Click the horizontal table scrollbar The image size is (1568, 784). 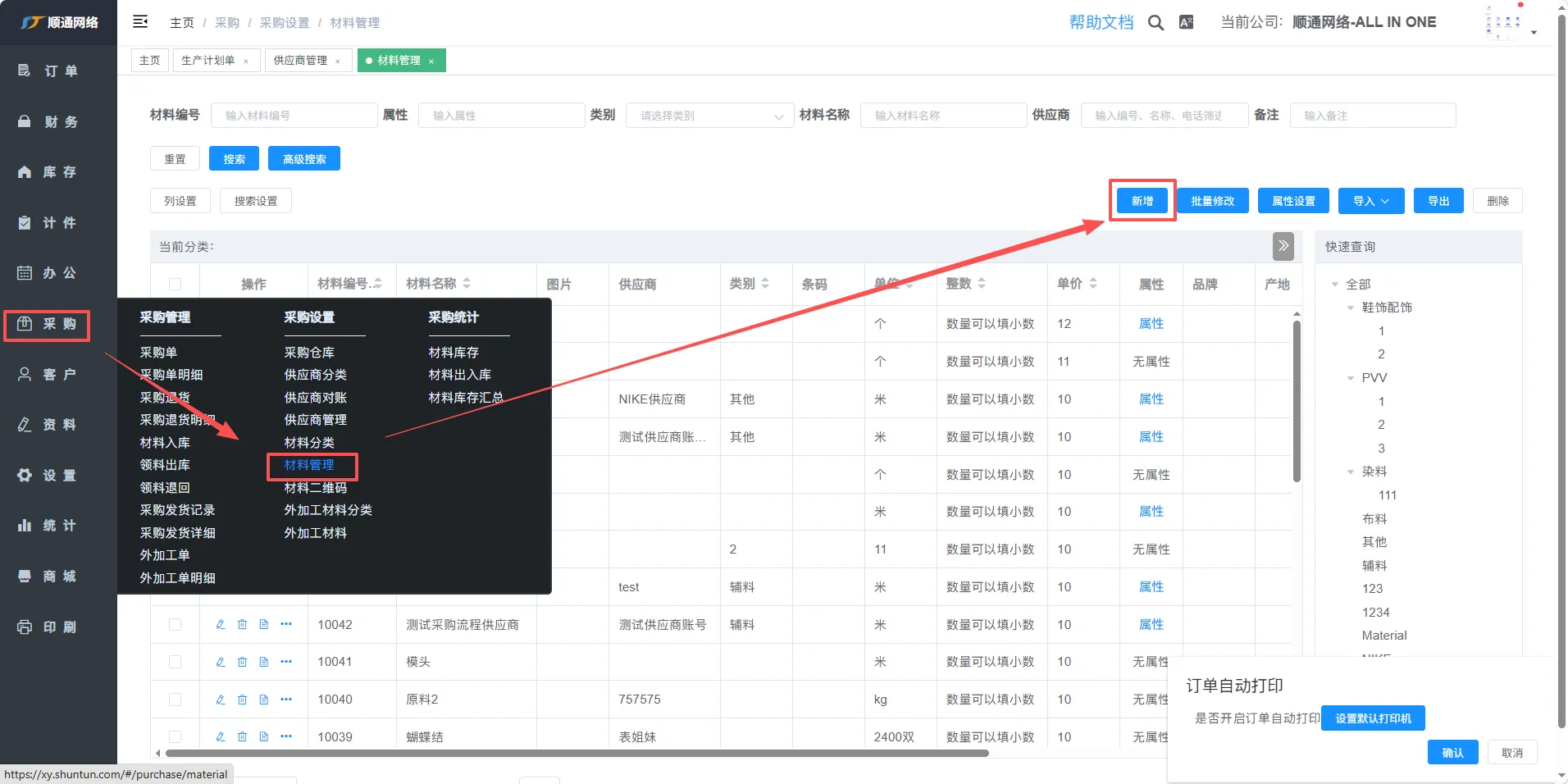[574, 753]
